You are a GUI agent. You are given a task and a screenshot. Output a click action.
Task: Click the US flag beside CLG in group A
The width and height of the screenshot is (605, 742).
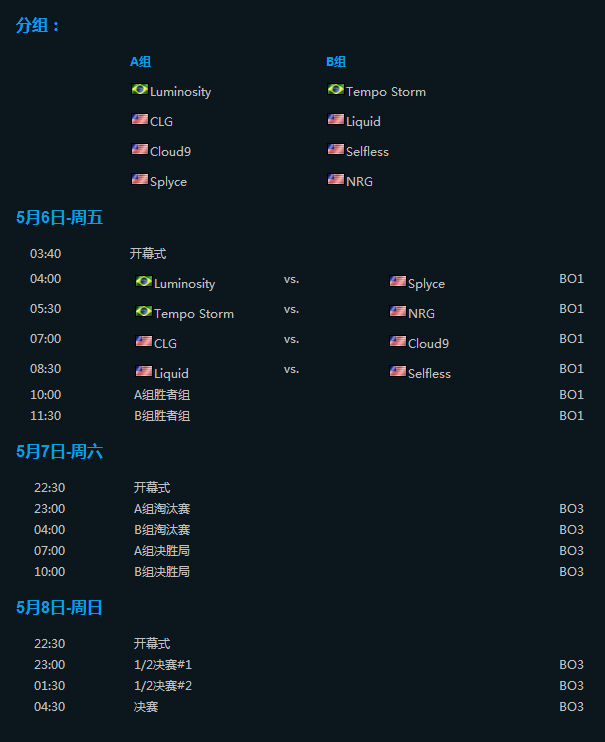tap(140, 120)
